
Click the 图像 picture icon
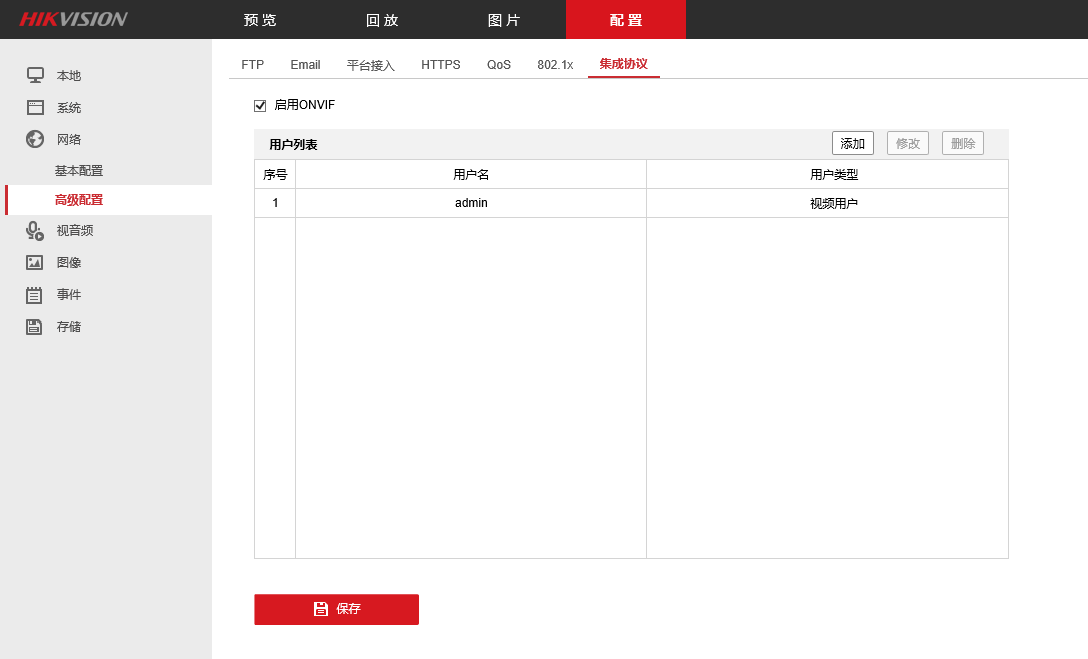(x=35, y=262)
